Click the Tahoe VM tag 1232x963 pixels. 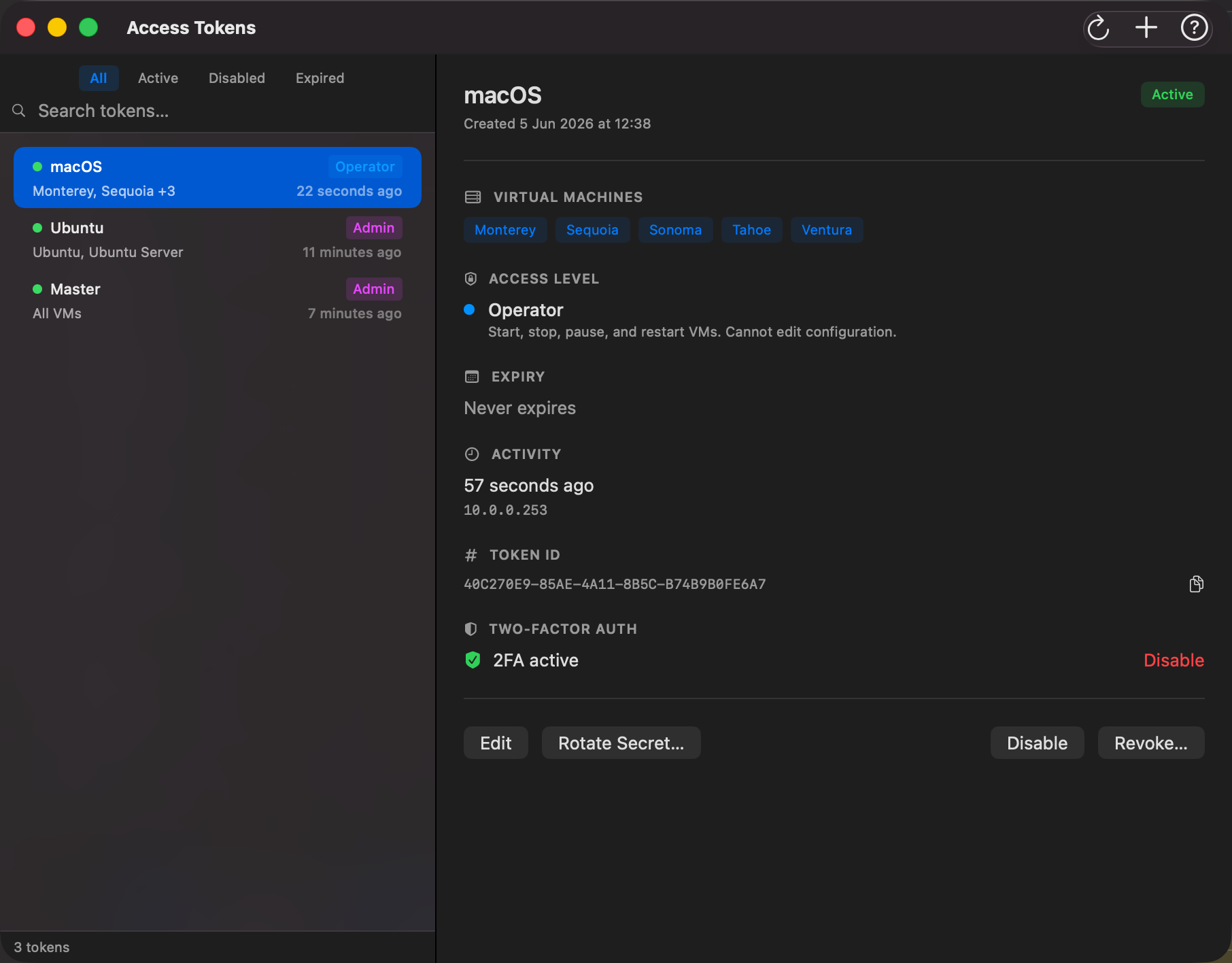[x=752, y=230]
